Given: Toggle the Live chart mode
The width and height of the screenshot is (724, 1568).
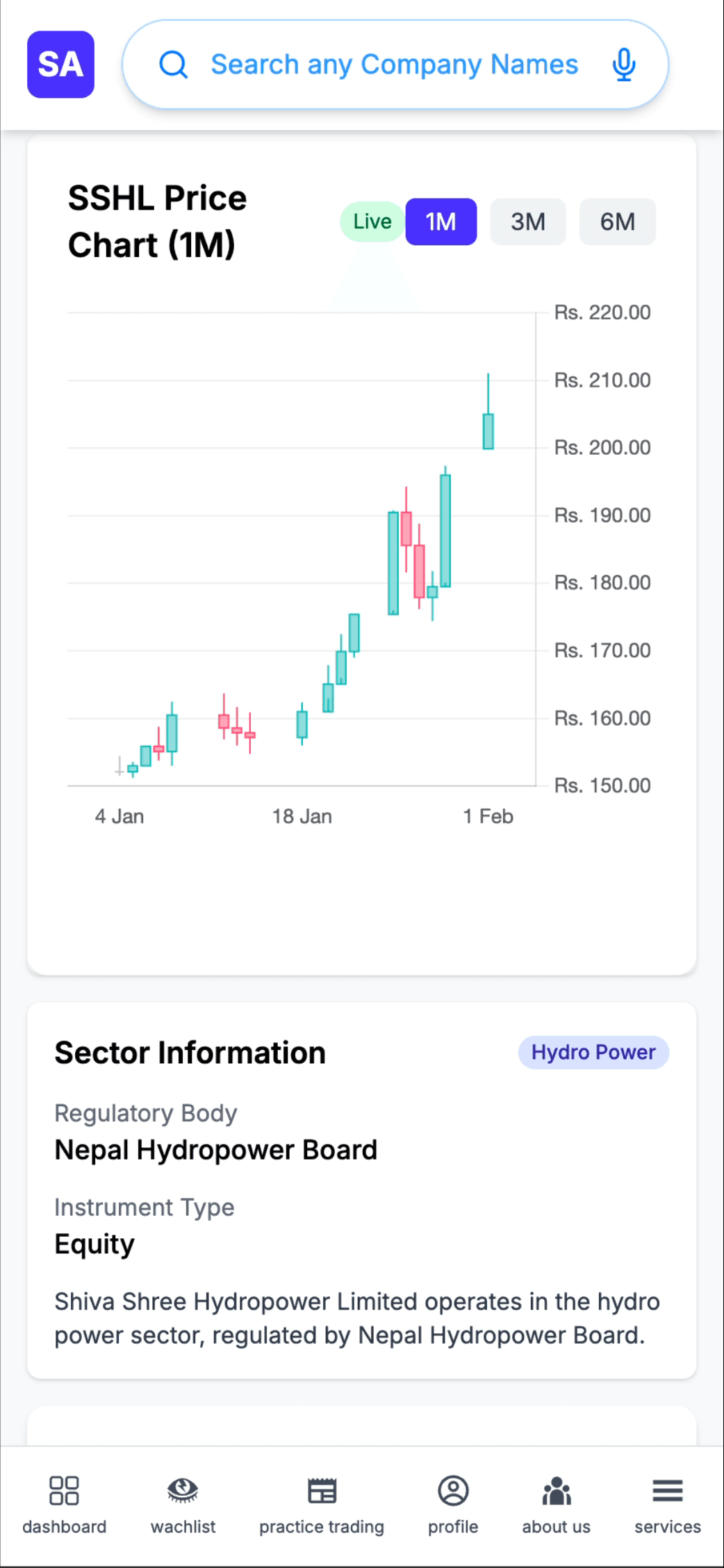Looking at the screenshot, I should [372, 222].
